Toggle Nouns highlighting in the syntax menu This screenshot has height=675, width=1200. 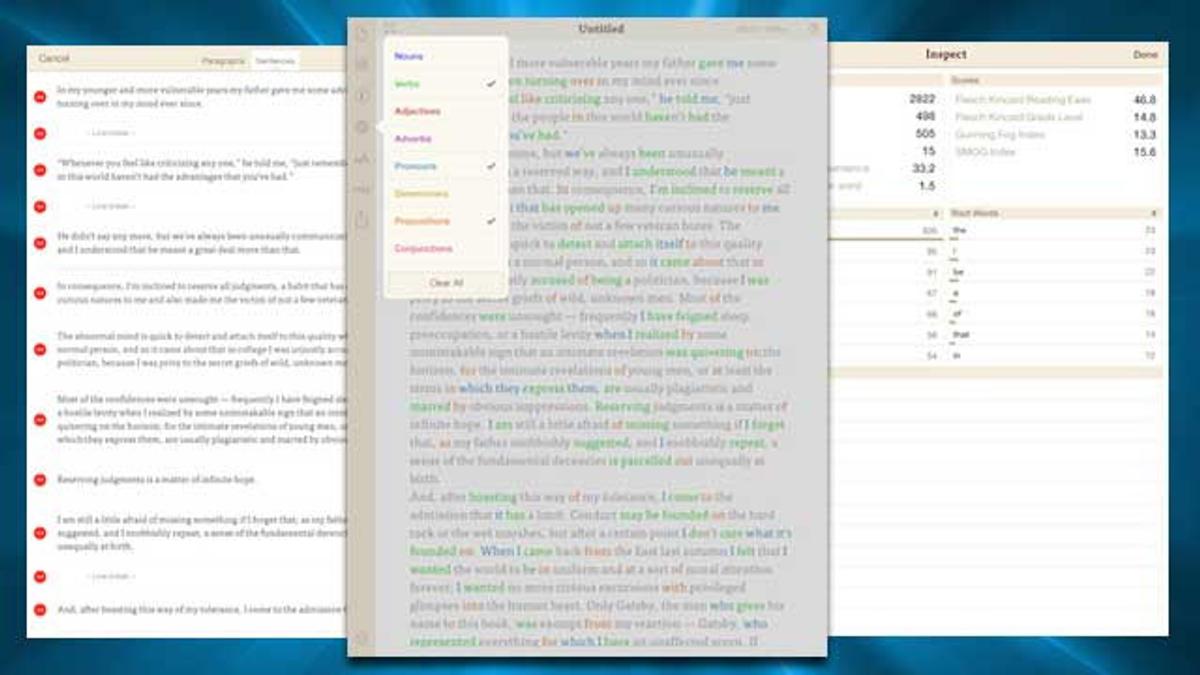446,57
